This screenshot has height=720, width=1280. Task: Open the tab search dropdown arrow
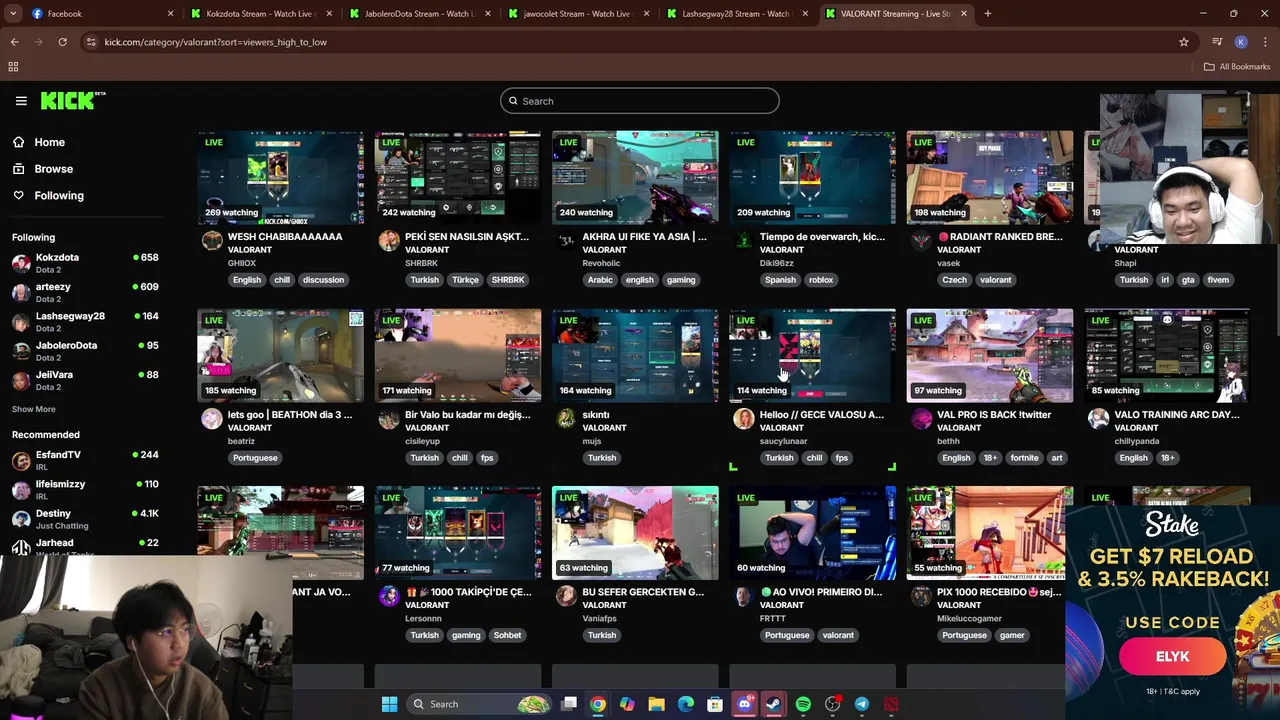click(x=13, y=14)
